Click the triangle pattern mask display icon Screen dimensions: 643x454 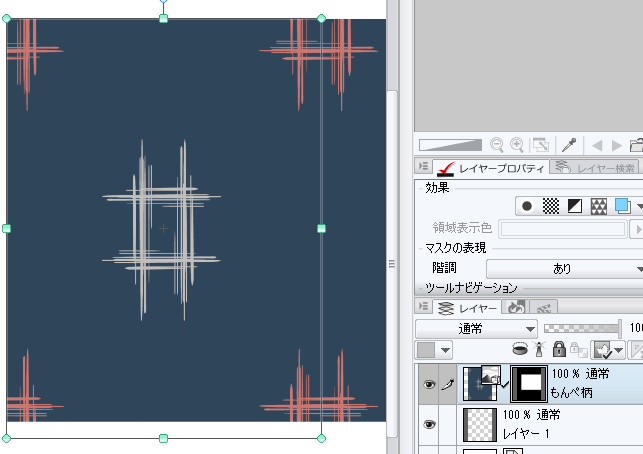[598, 206]
